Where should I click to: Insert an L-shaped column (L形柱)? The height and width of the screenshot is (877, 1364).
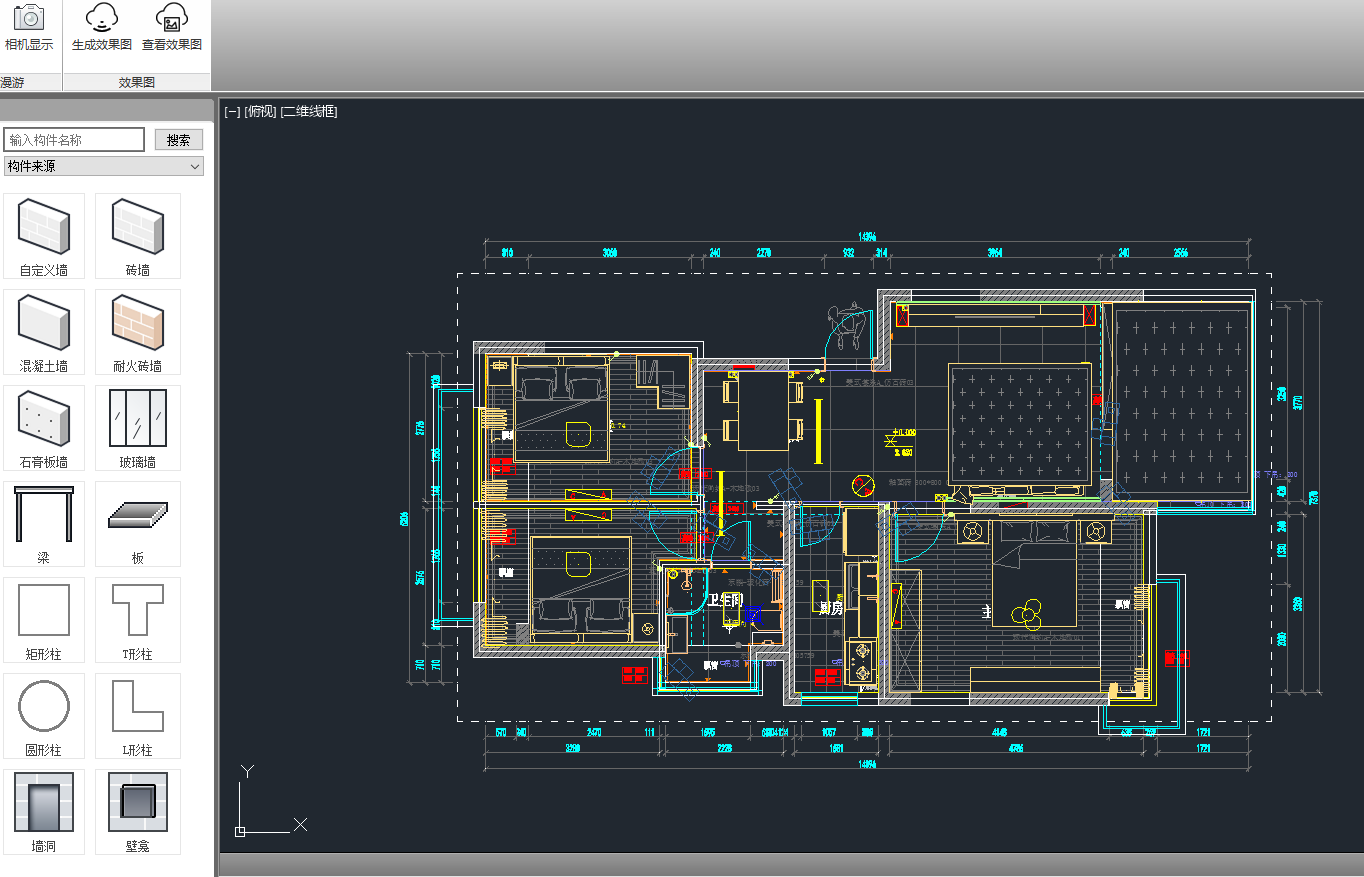[138, 716]
